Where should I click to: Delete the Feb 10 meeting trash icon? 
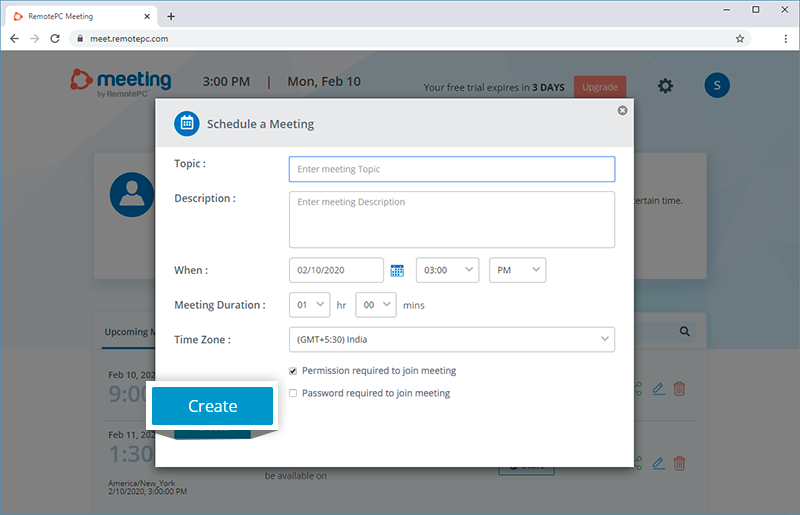coord(679,389)
